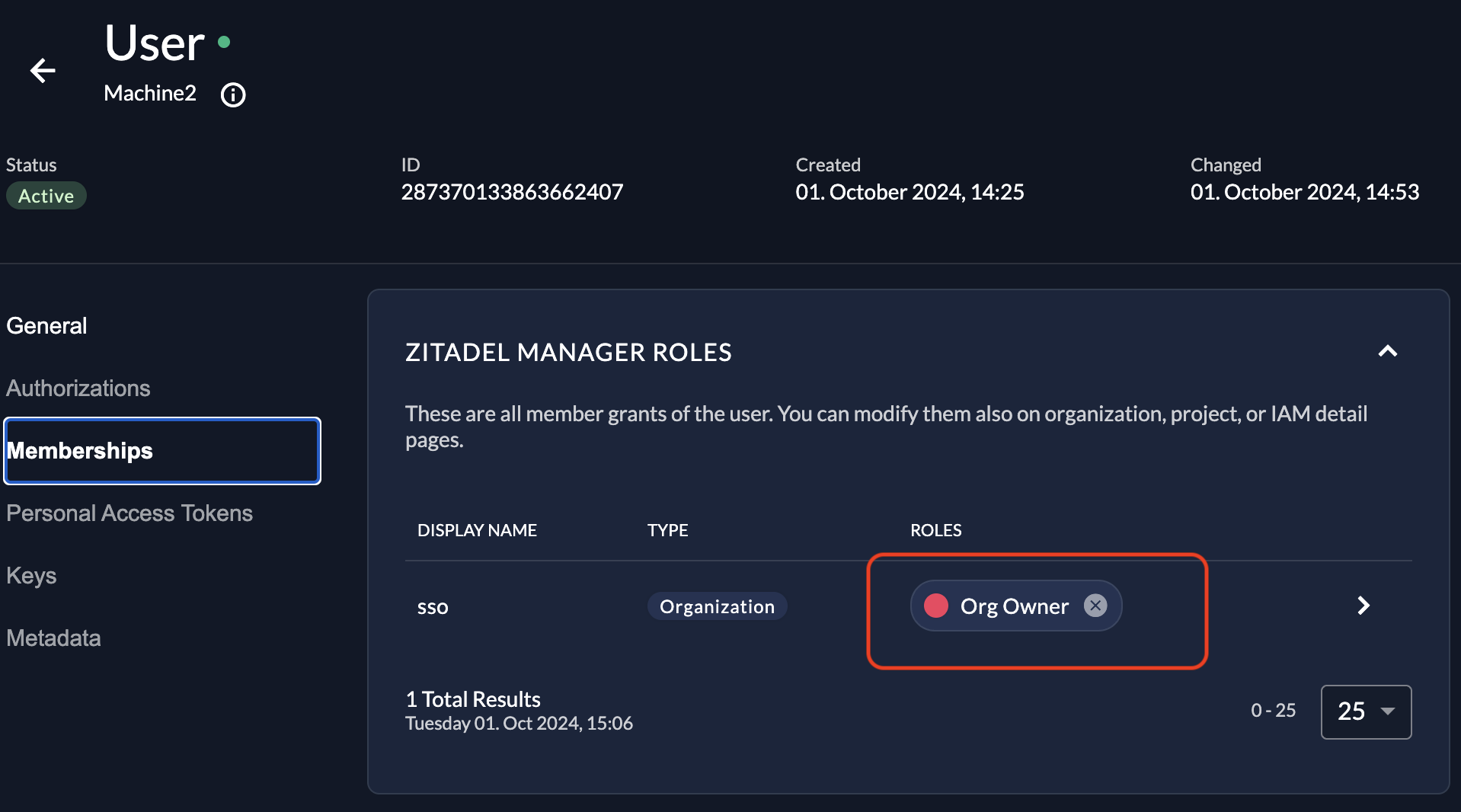Open the Keys section
This screenshot has width=1461, height=812.
point(31,576)
